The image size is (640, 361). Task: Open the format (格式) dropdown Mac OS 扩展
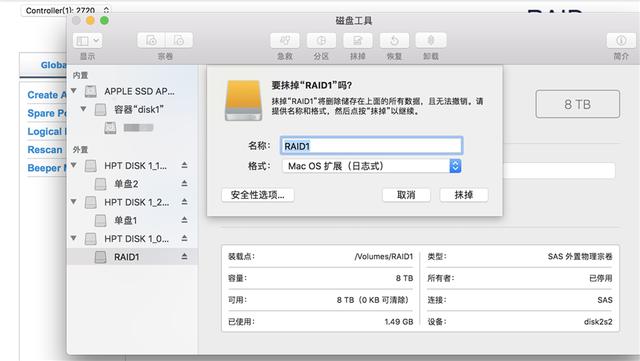(x=371, y=166)
